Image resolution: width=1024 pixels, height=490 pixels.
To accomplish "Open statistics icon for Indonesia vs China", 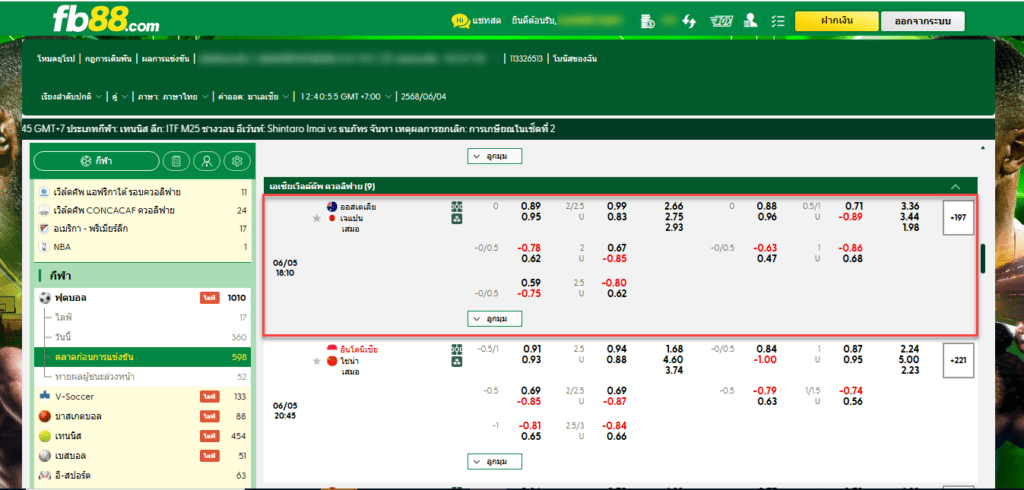I will [456, 350].
